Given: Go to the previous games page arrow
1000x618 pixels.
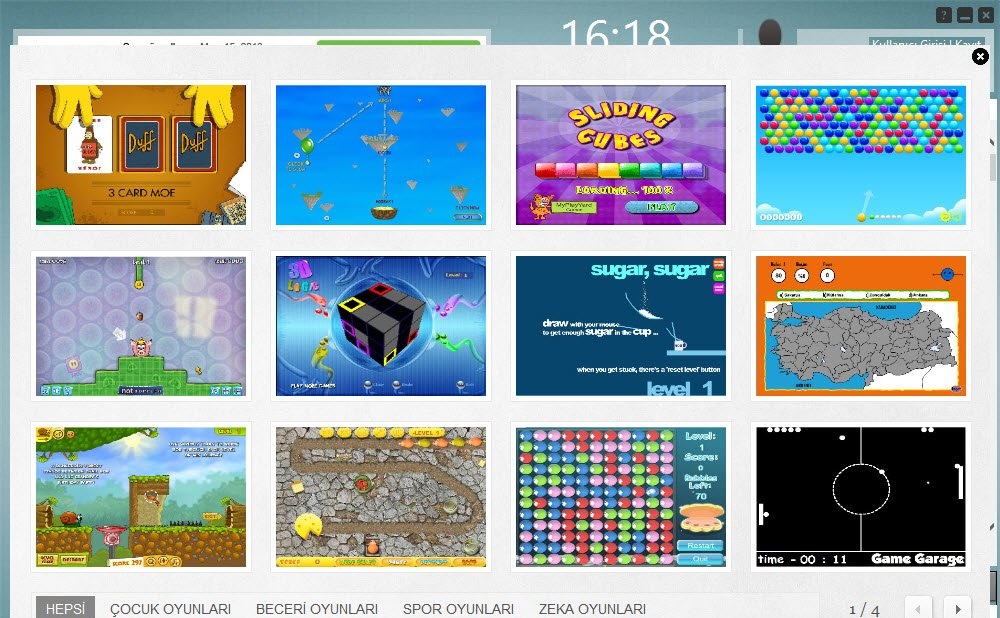Looking at the screenshot, I should point(918,608).
